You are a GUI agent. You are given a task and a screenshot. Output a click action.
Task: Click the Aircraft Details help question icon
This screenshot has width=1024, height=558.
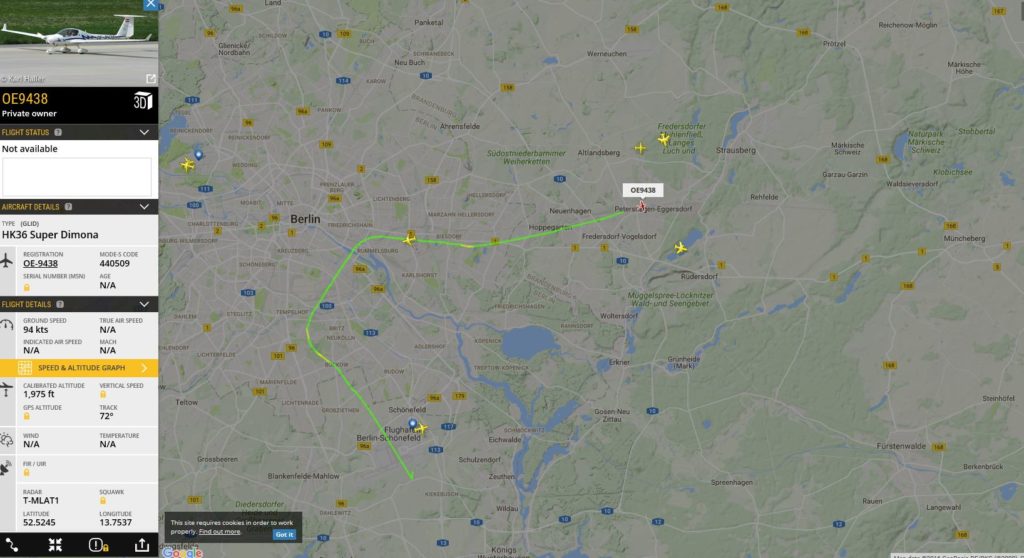pos(69,206)
